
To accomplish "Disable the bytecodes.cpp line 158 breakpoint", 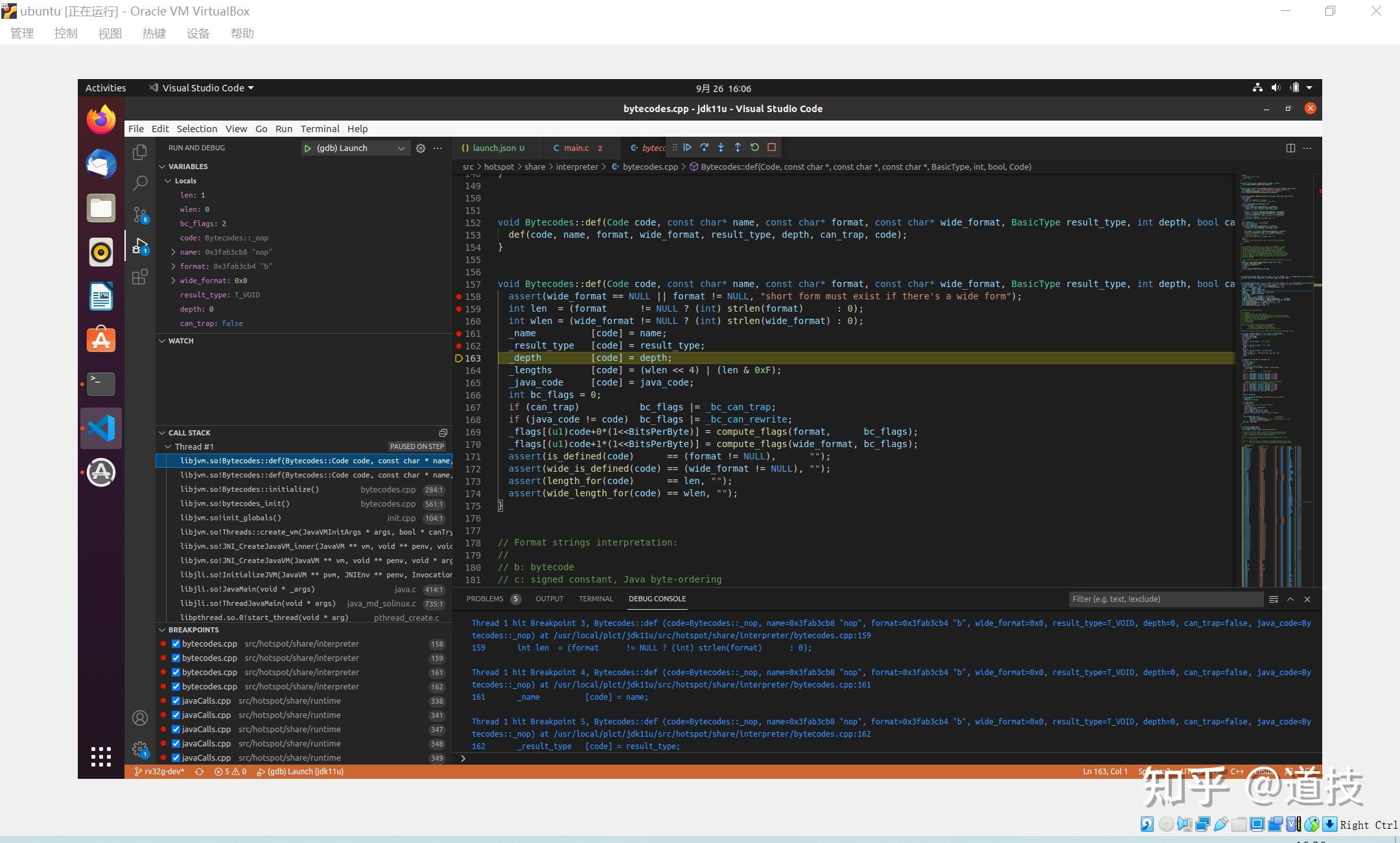I will point(176,643).
